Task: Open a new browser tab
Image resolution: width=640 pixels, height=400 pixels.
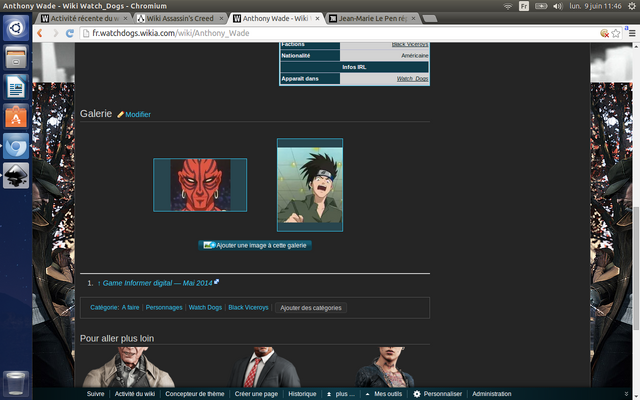Action: tap(429, 19)
